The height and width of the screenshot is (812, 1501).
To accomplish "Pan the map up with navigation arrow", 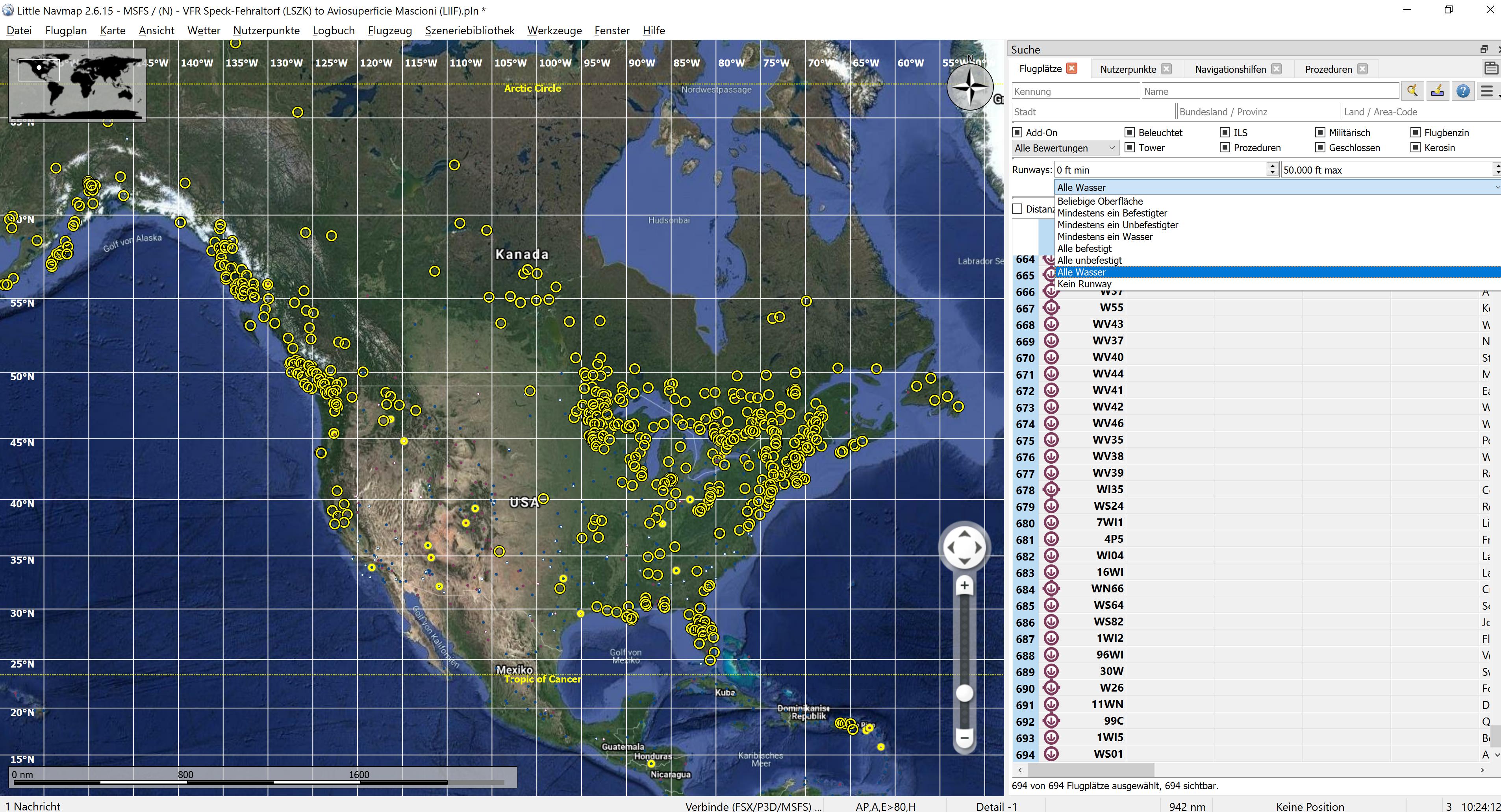I will coord(964,533).
